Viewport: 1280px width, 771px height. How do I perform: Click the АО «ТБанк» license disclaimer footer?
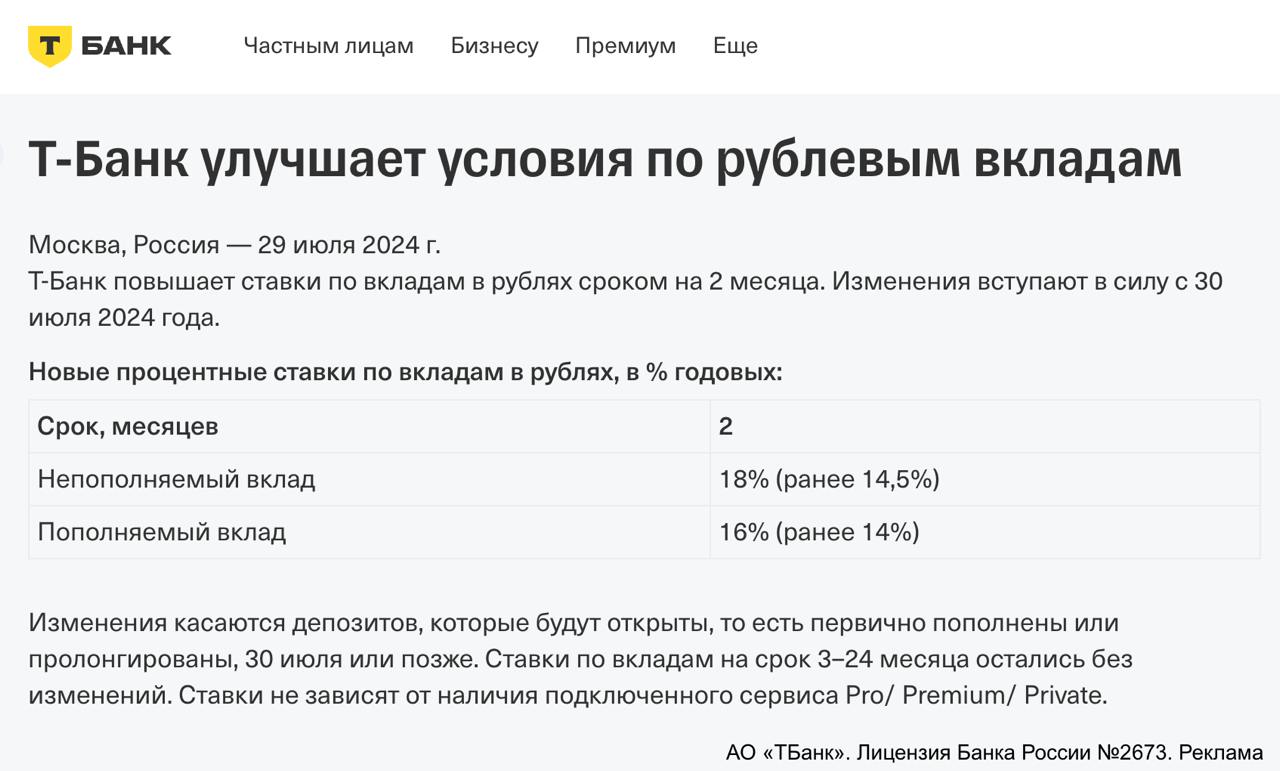pyautogui.click(x=994, y=752)
